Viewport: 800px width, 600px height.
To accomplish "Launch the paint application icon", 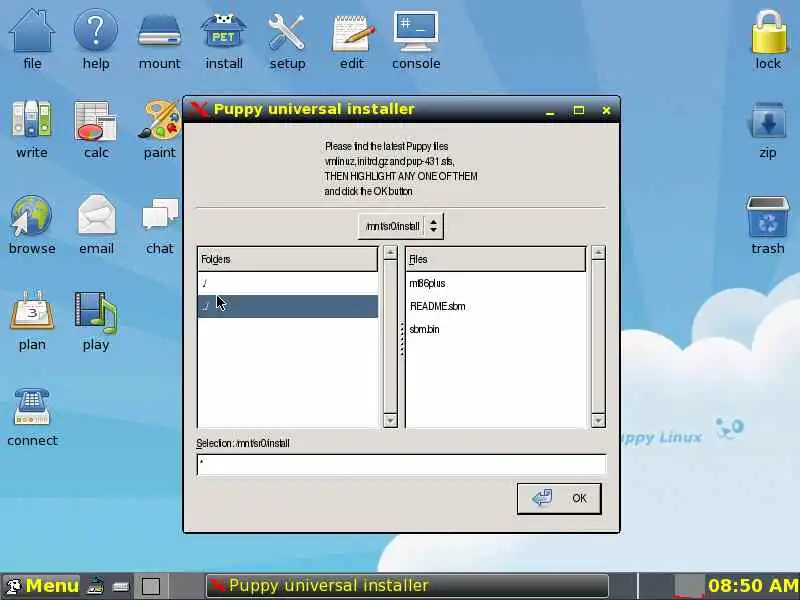I will point(160,130).
